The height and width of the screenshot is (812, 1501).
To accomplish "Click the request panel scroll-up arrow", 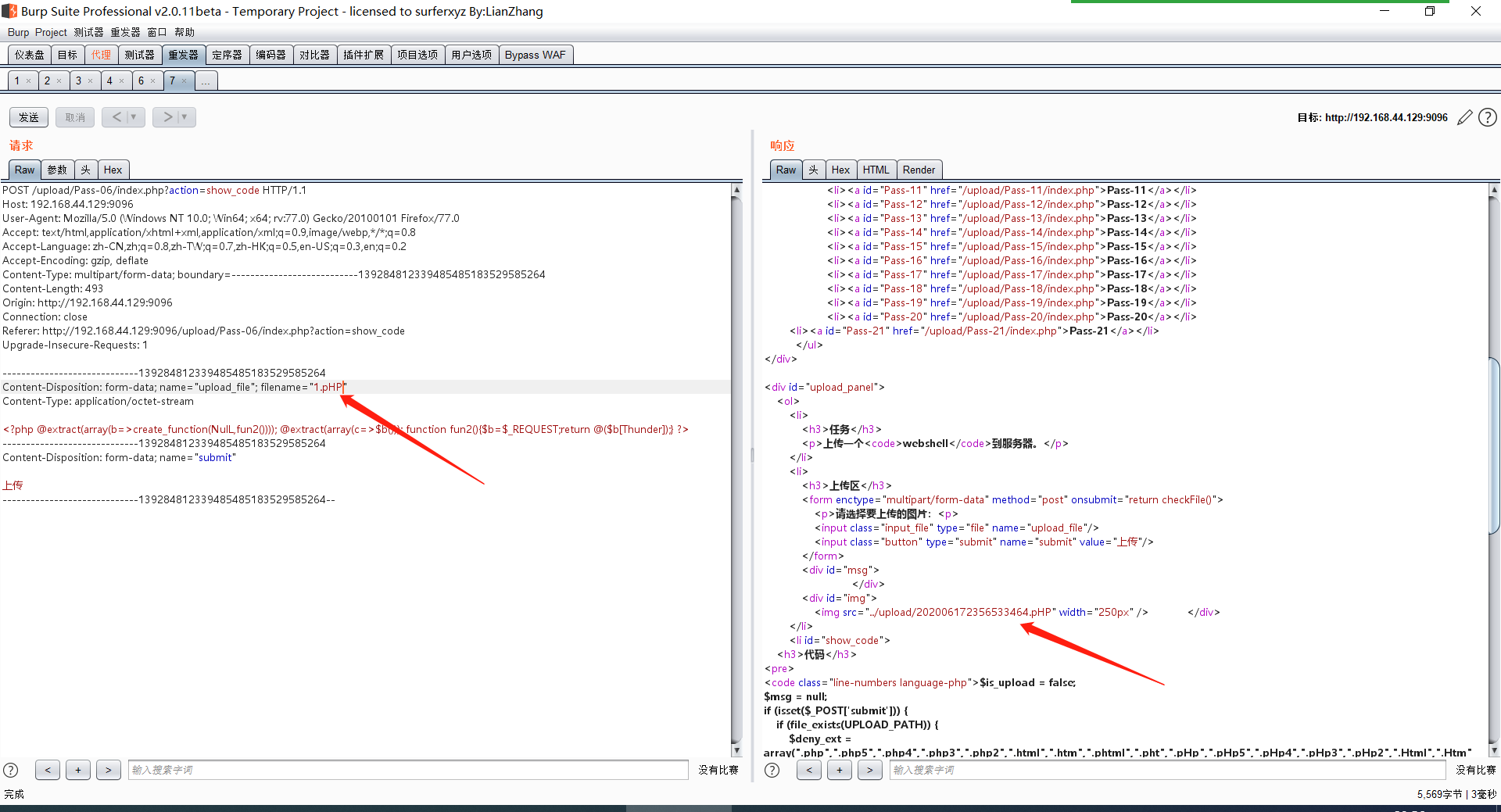I will pyautogui.click(x=736, y=190).
